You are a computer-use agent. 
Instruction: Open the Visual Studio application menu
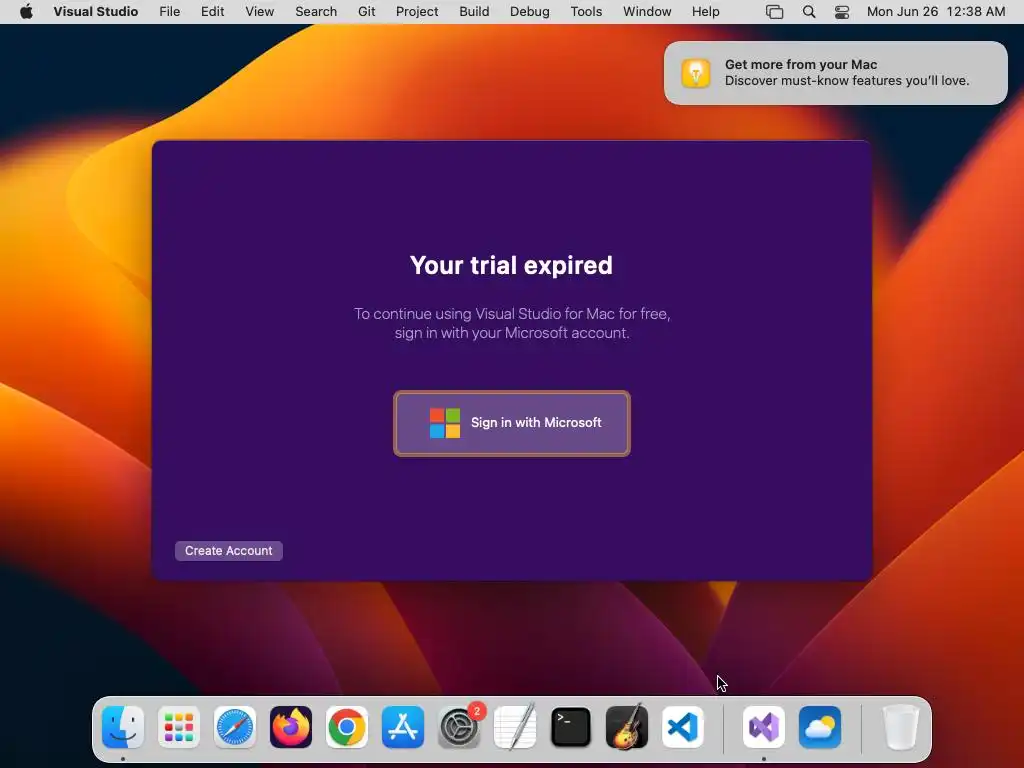(95, 11)
